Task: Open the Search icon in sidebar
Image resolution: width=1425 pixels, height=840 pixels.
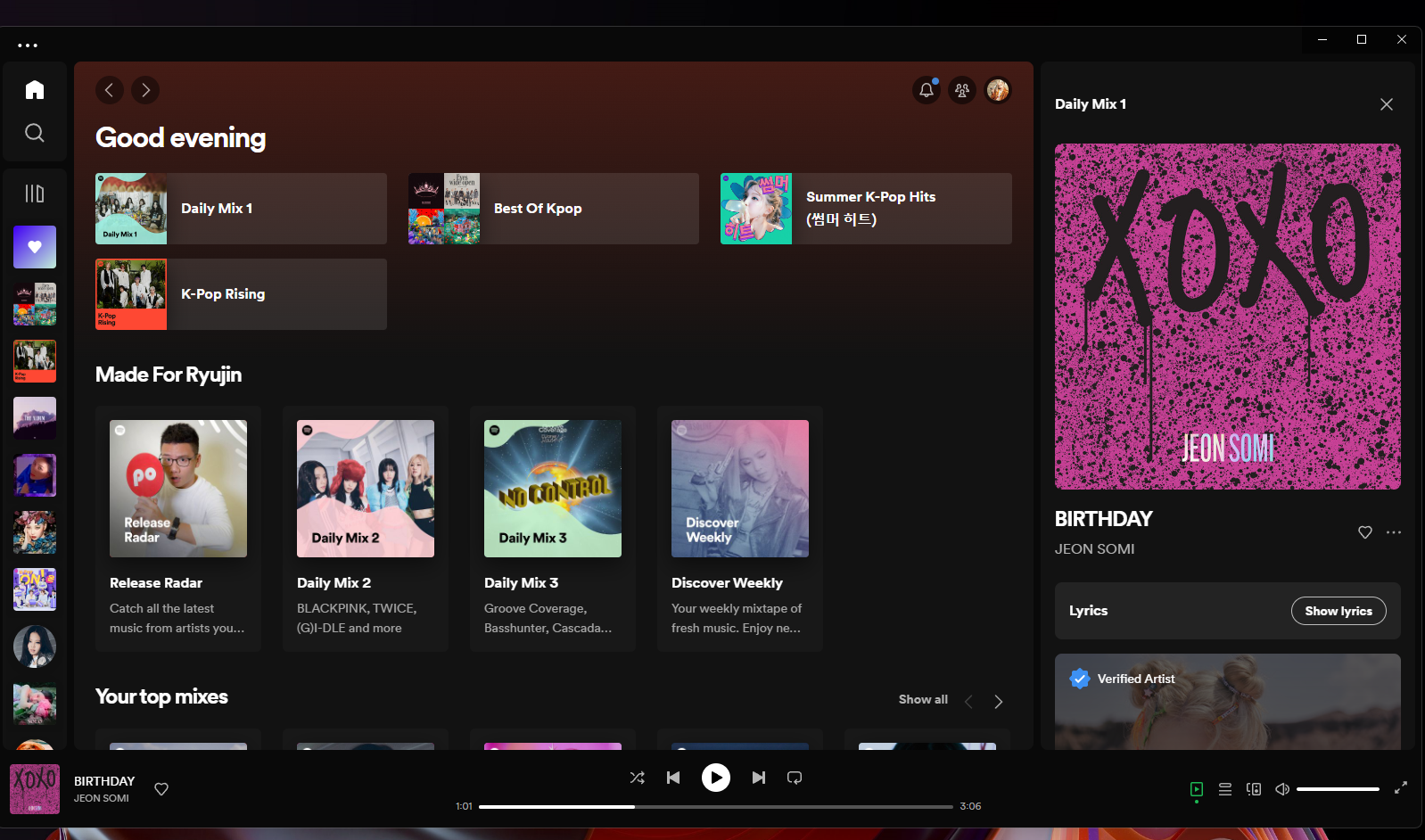Action: [x=35, y=133]
